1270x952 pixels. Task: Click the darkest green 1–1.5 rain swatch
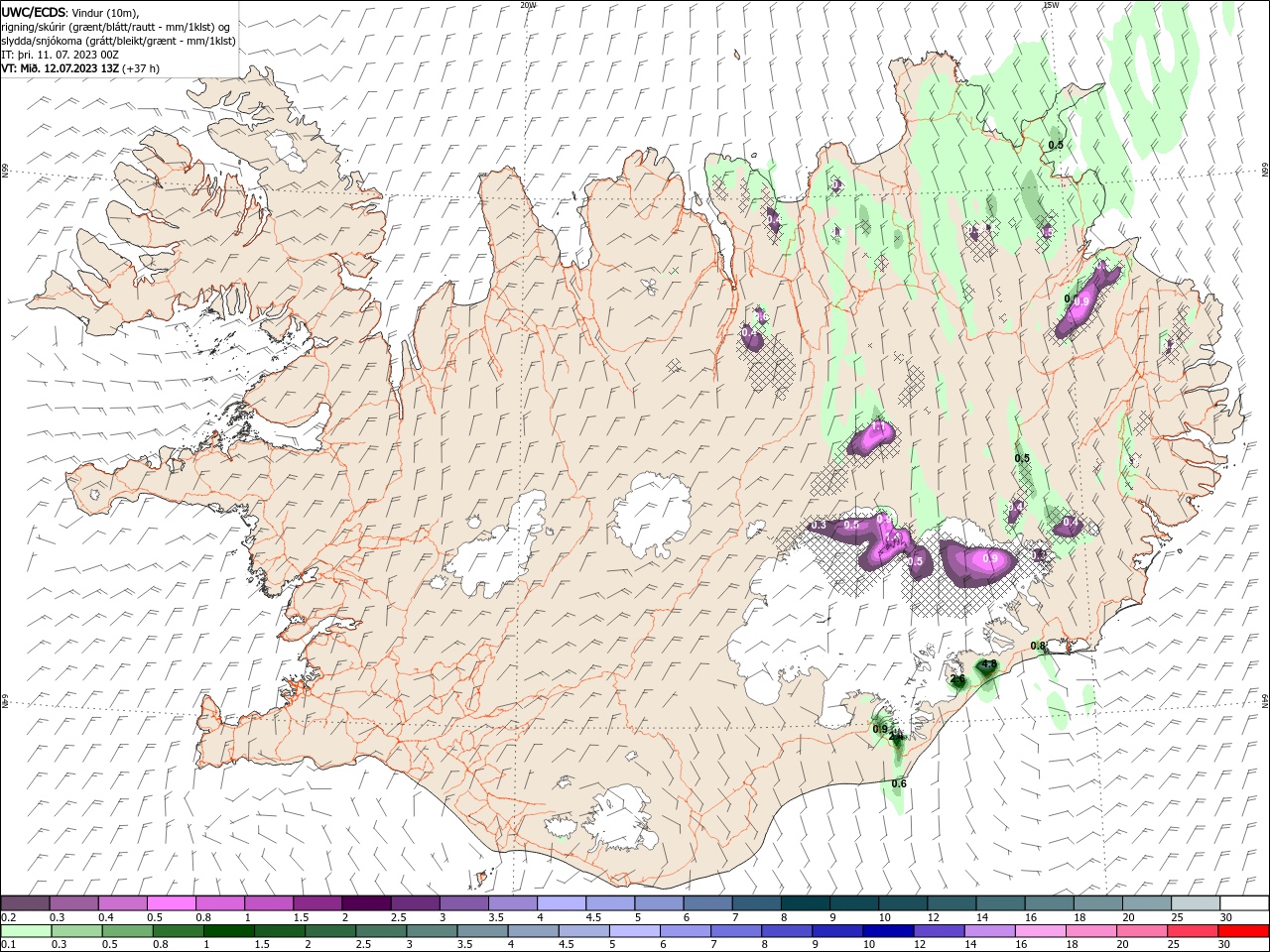tap(229, 931)
